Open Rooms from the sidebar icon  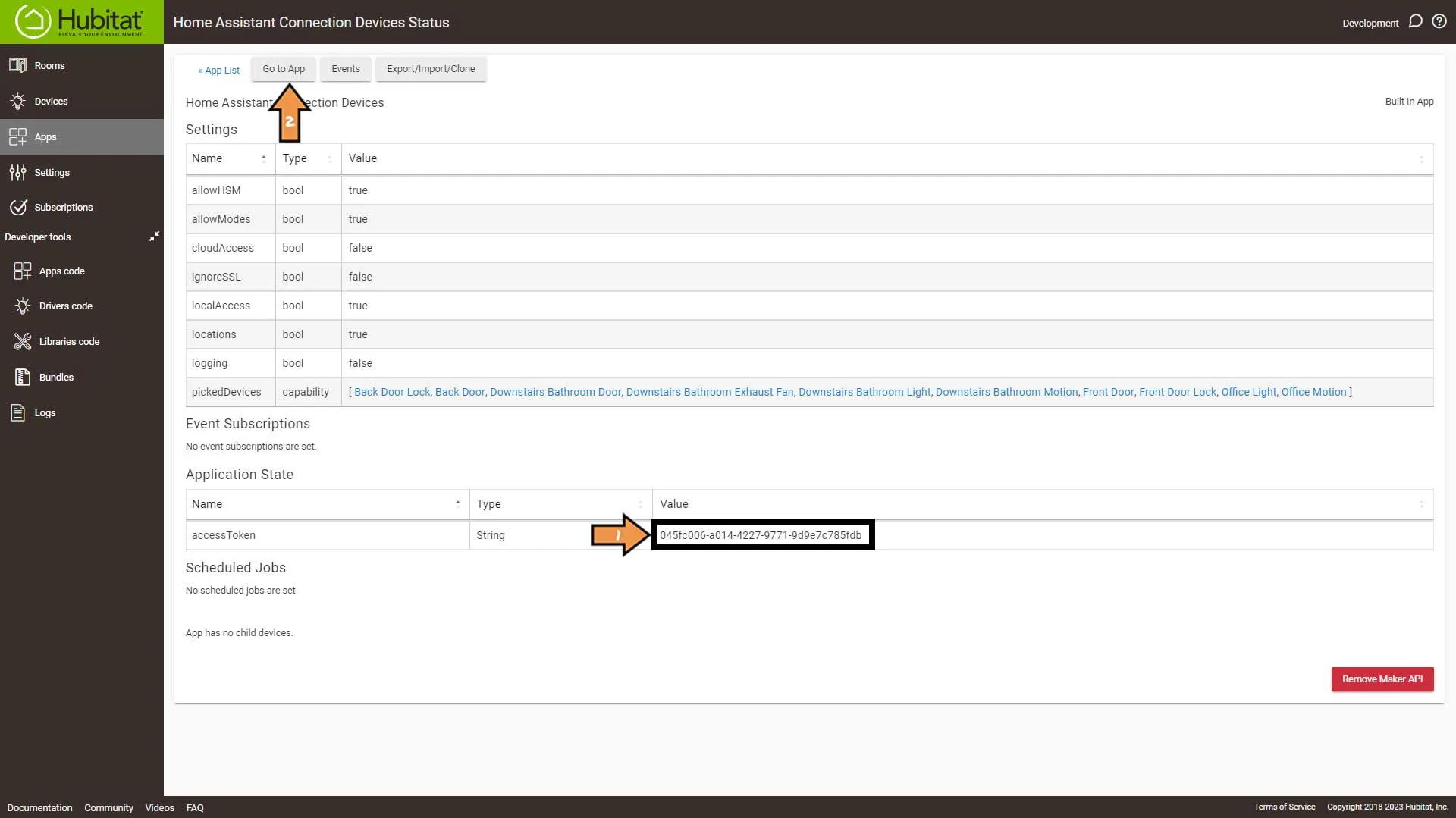[x=17, y=65]
